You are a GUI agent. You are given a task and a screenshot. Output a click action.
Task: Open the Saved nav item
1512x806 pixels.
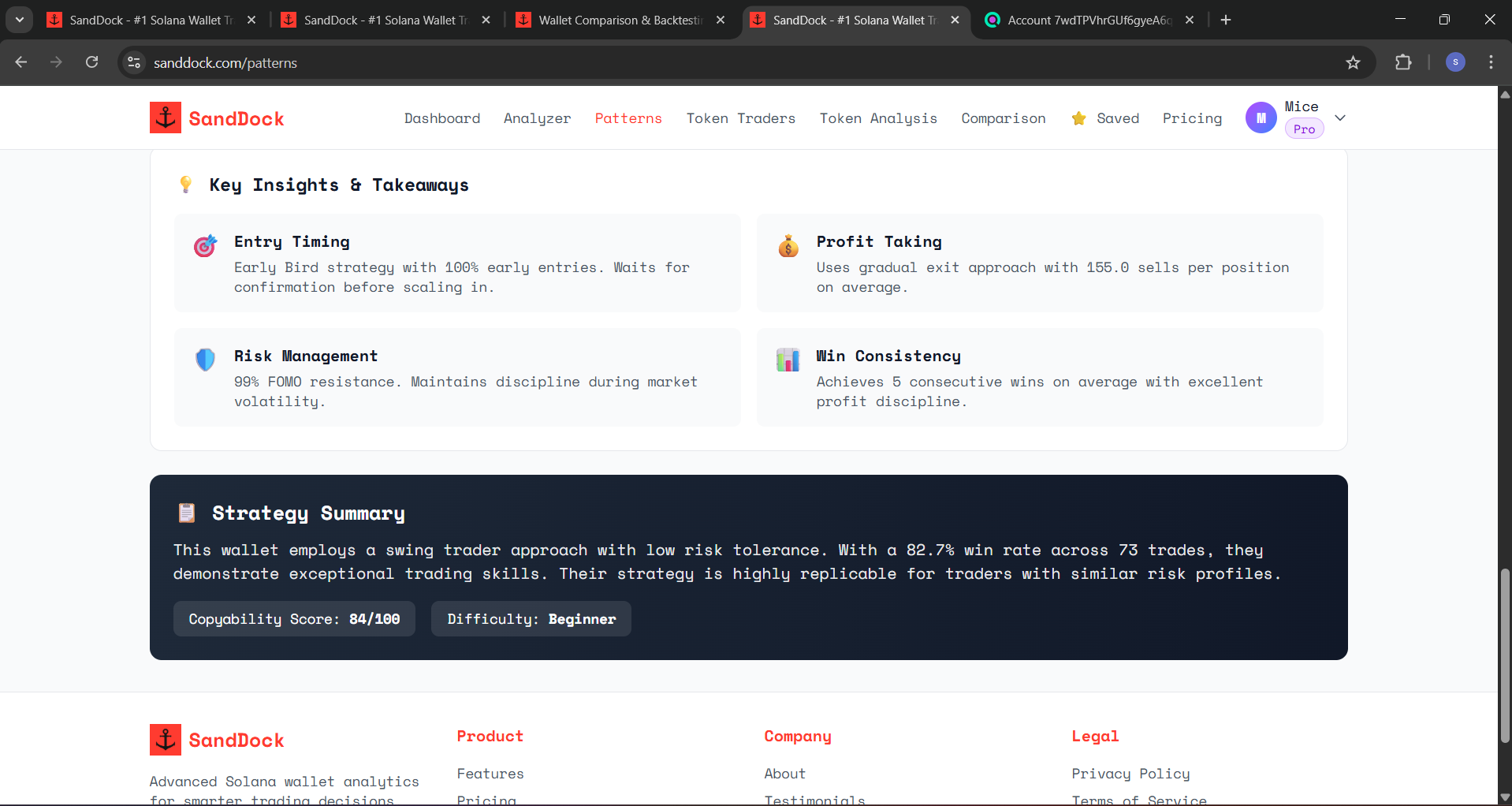(x=1105, y=118)
